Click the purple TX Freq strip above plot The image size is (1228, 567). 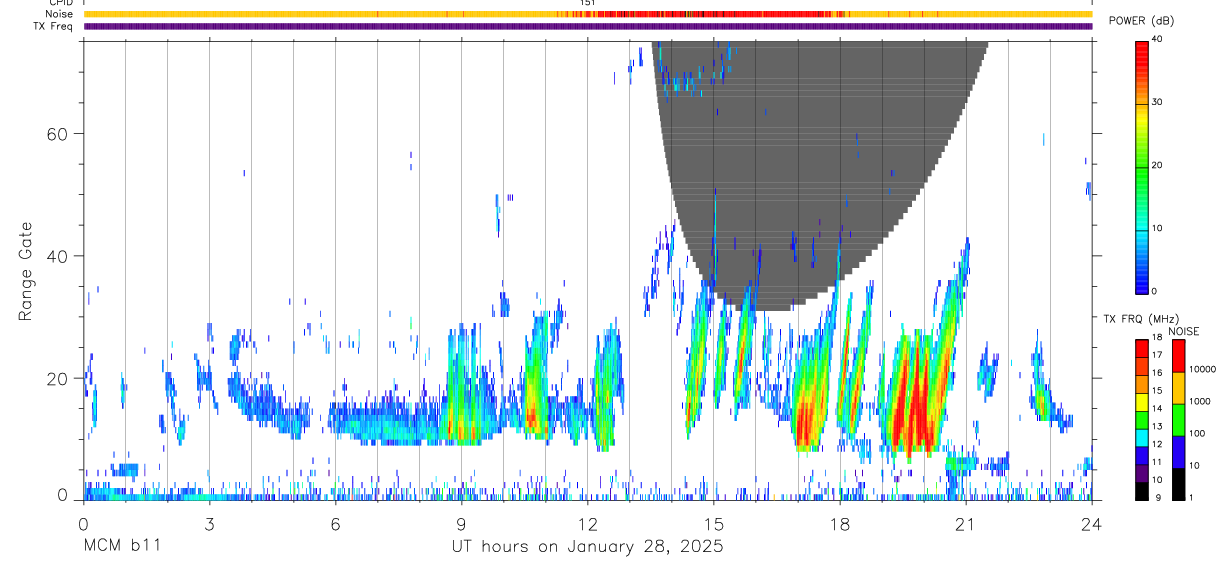[588, 26]
